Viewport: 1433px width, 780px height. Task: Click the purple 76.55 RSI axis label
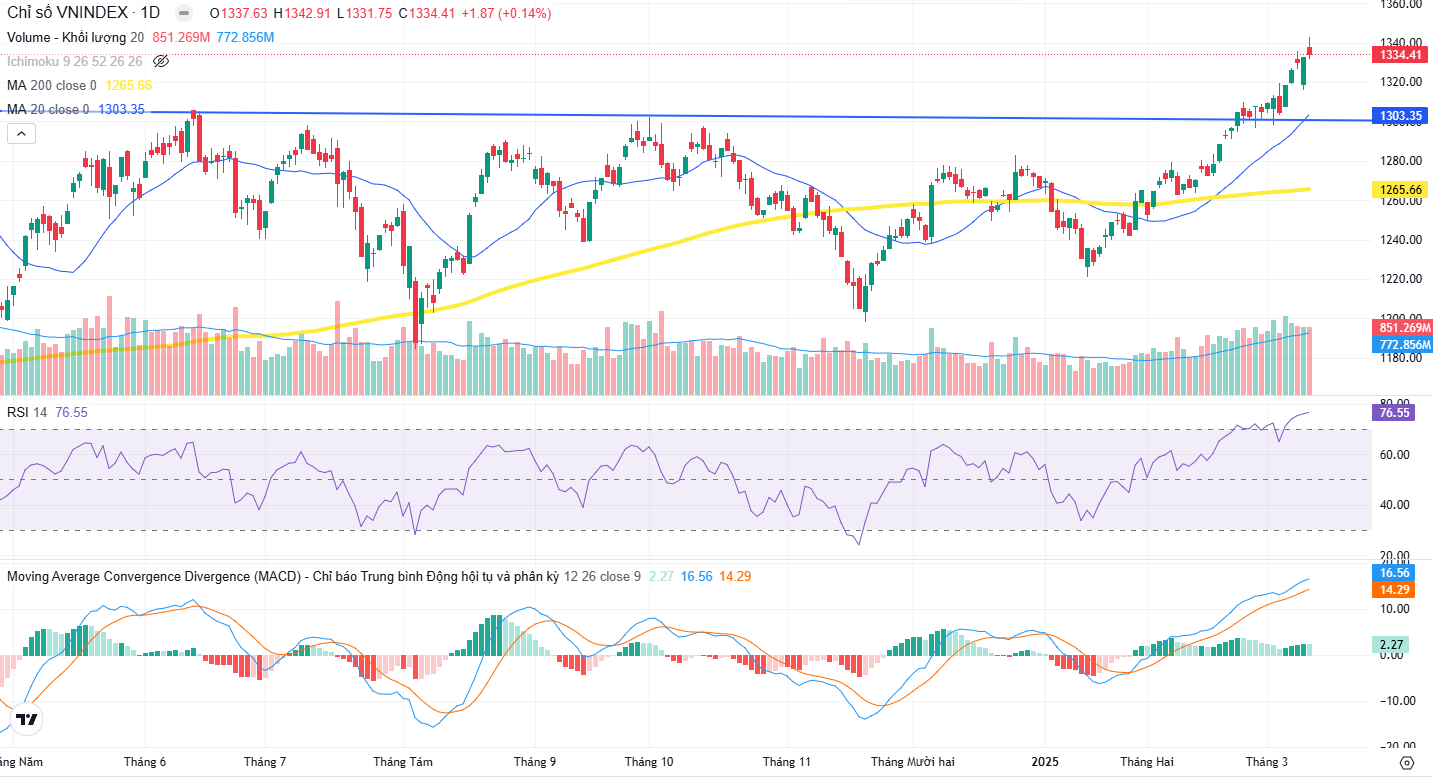1394,412
